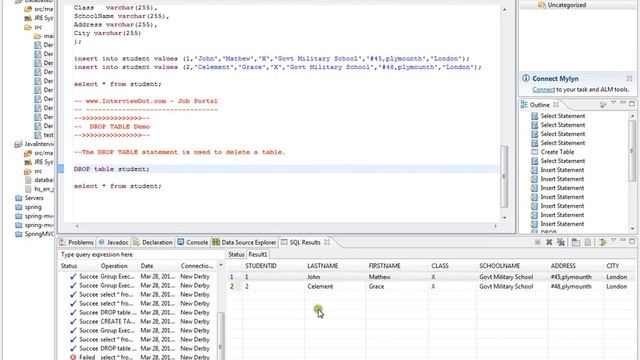Open the Javadoc tab

click(113, 242)
